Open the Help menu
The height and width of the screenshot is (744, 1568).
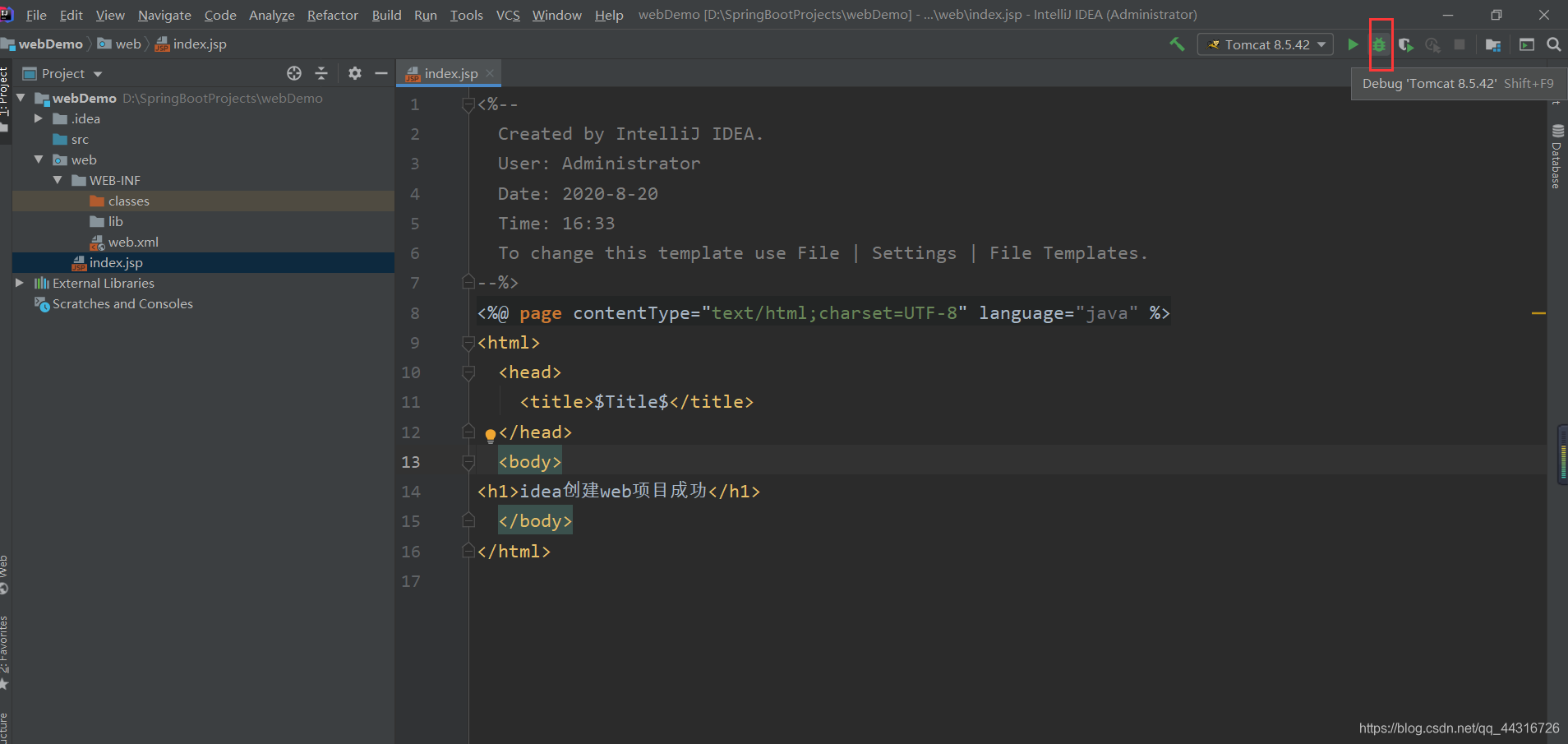(x=609, y=15)
